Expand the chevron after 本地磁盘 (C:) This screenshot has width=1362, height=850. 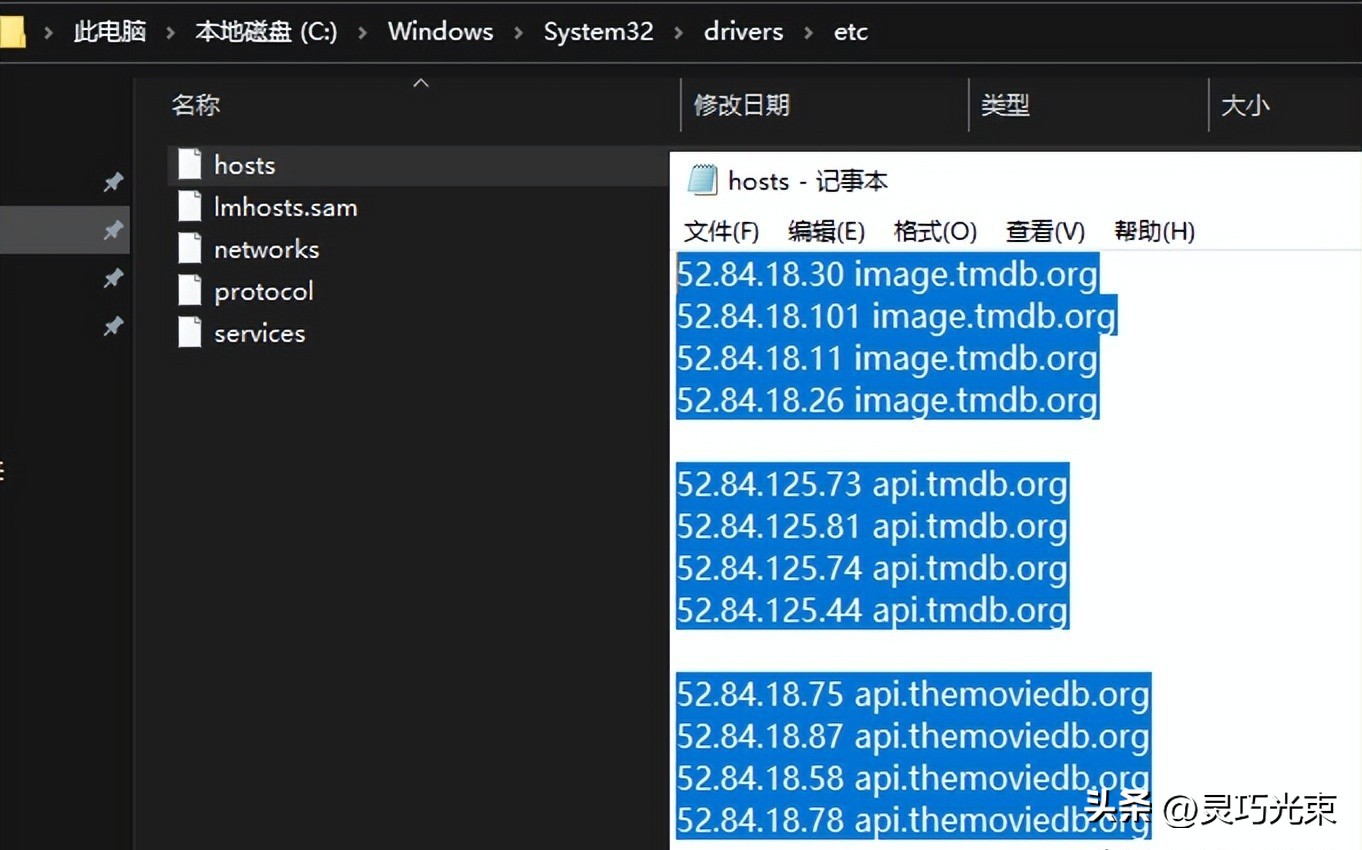[363, 32]
